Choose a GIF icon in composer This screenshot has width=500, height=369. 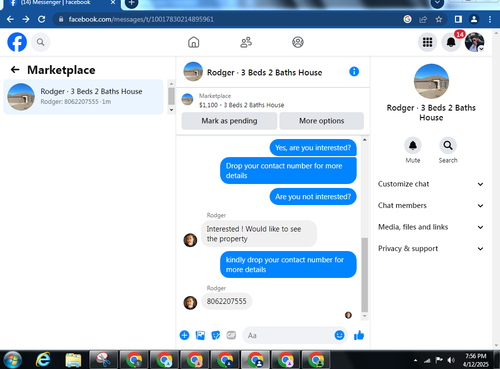[x=231, y=335]
